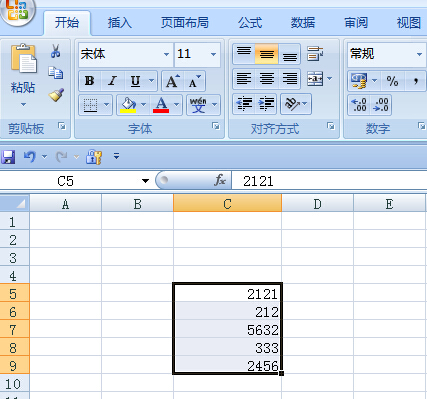Click the Cut scissors icon
The image size is (427, 399).
(x=56, y=51)
